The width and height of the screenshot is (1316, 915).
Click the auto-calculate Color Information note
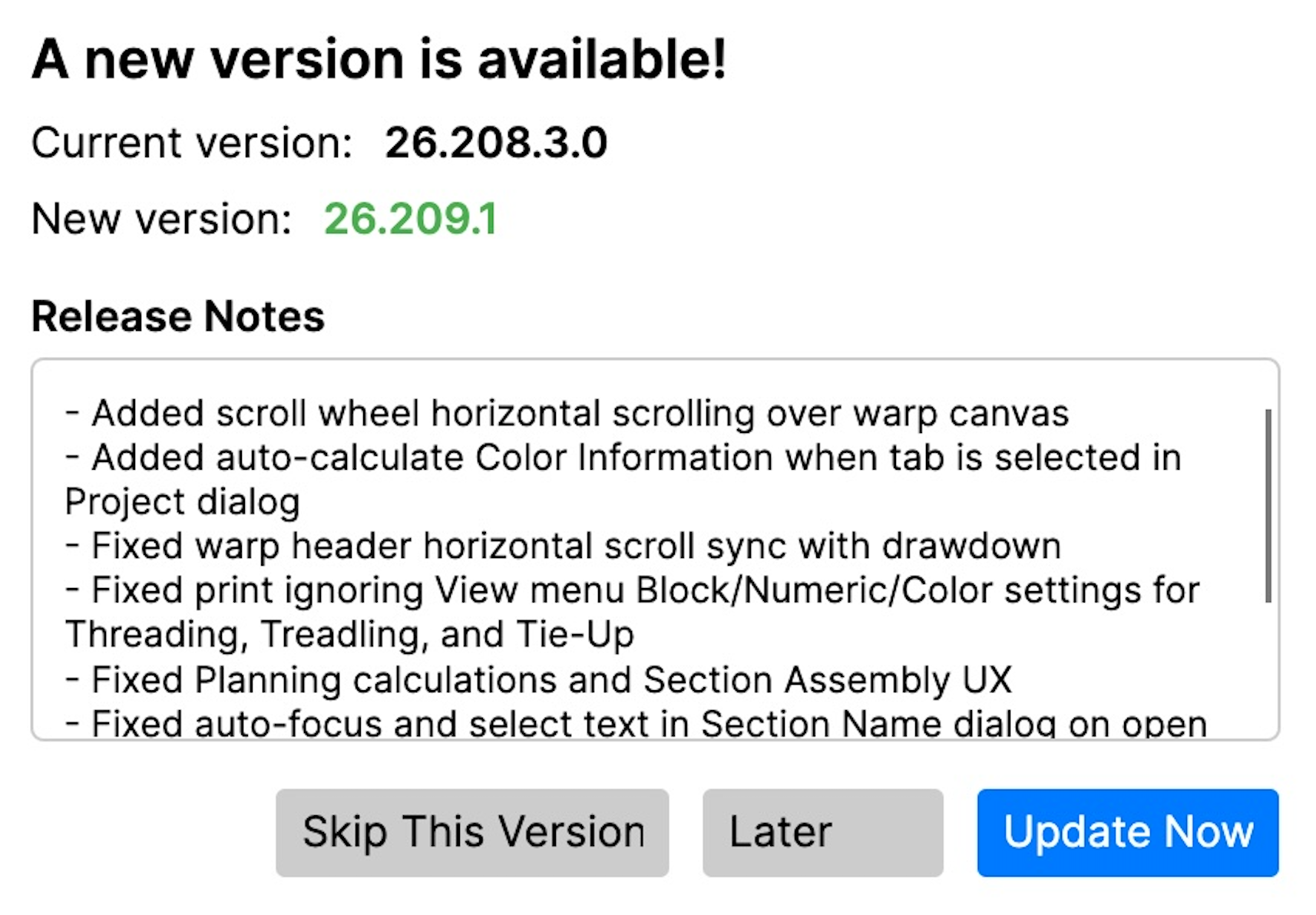(x=622, y=458)
